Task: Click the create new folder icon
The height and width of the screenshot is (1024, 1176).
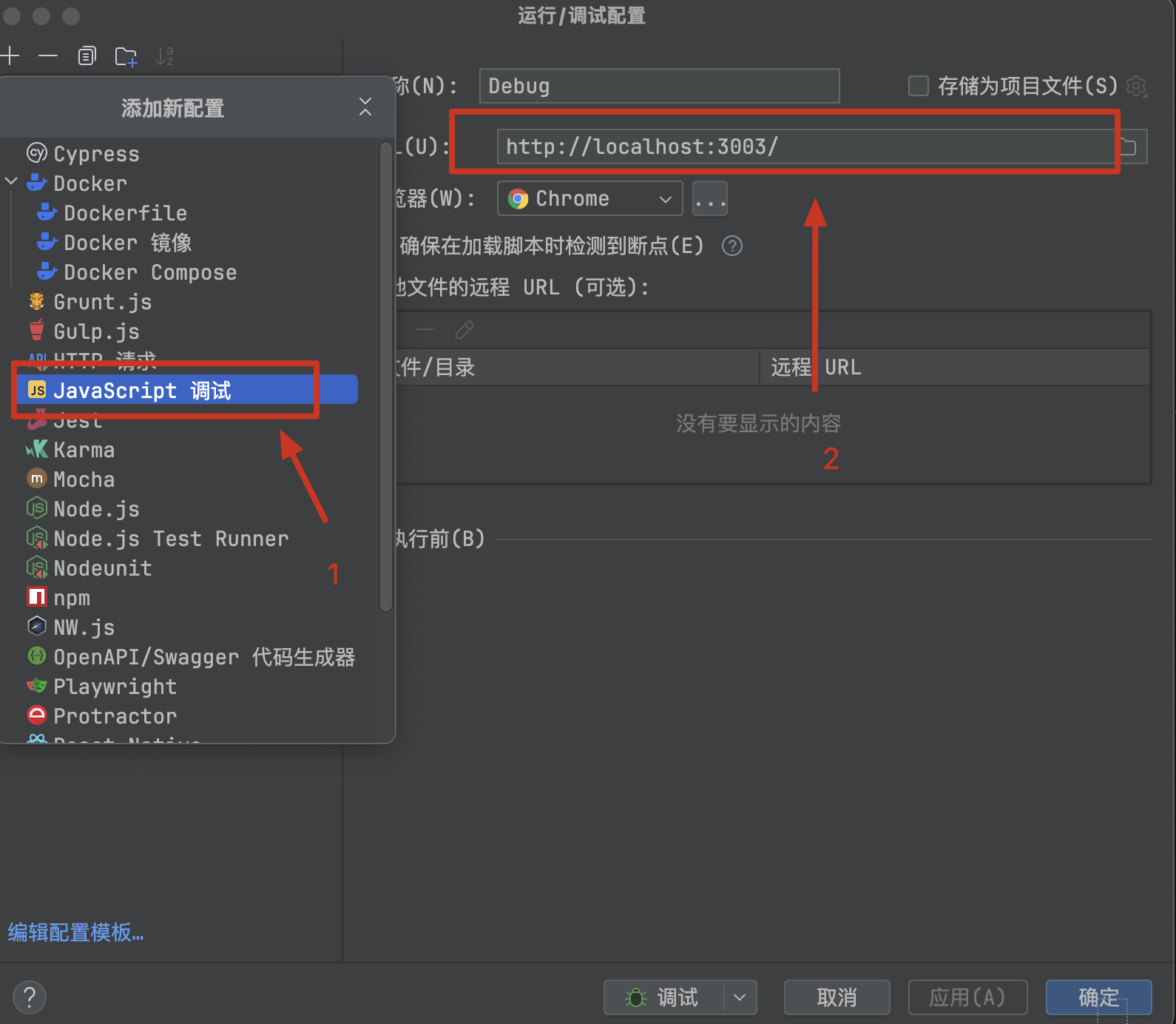Action: pyautogui.click(x=126, y=56)
